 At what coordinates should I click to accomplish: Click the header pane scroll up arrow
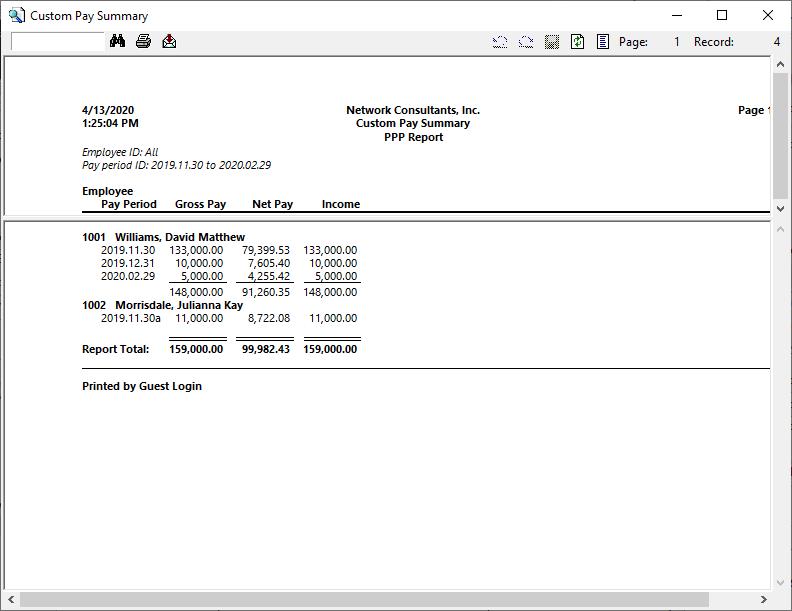pyautogui.click(x=780, y=65)
